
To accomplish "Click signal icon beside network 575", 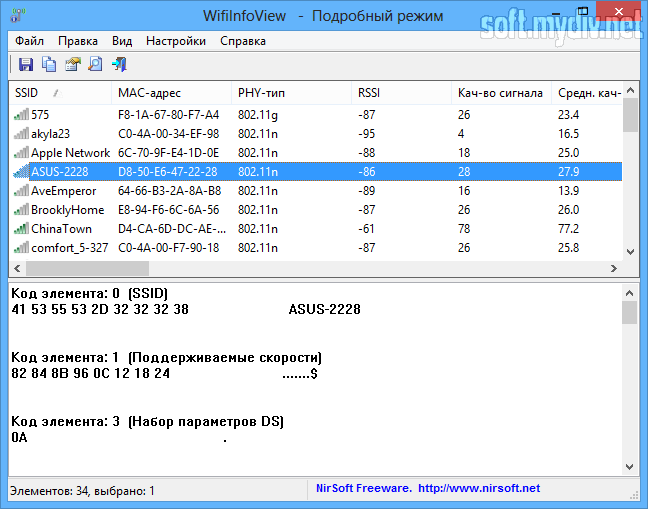I will (x=21, y=114).
